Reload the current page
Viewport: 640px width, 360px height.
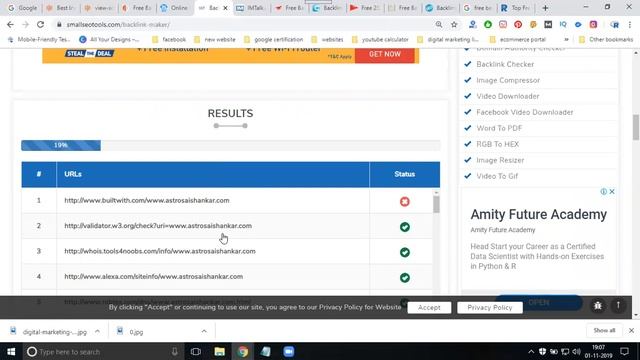pyautogui.click(x=40, y=24)
